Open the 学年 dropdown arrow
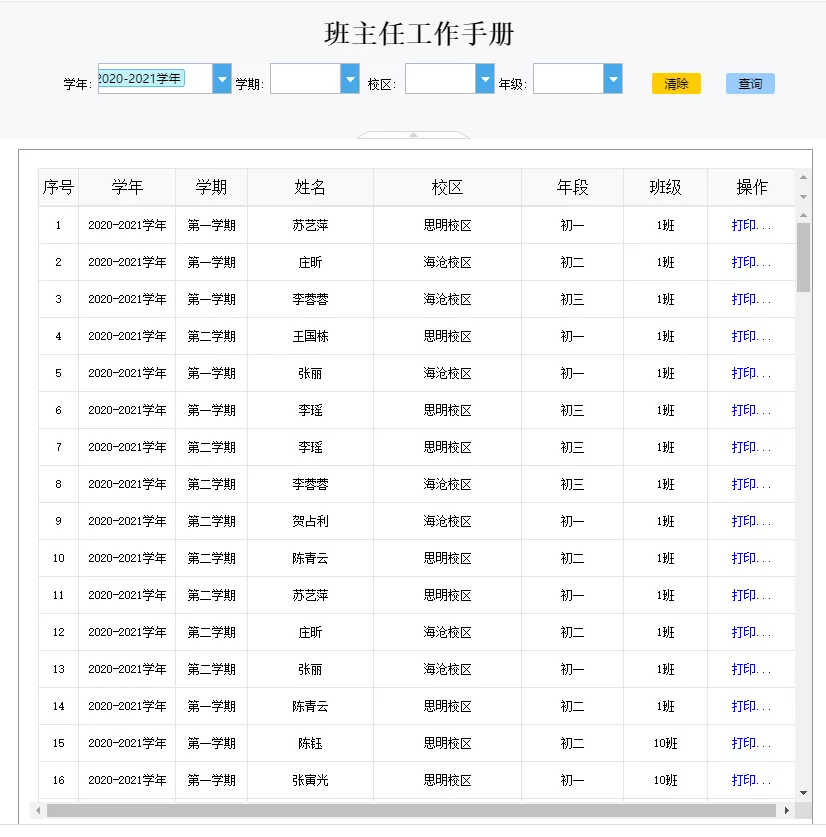Viewport: 826px width, 837px height. (221, 79)
